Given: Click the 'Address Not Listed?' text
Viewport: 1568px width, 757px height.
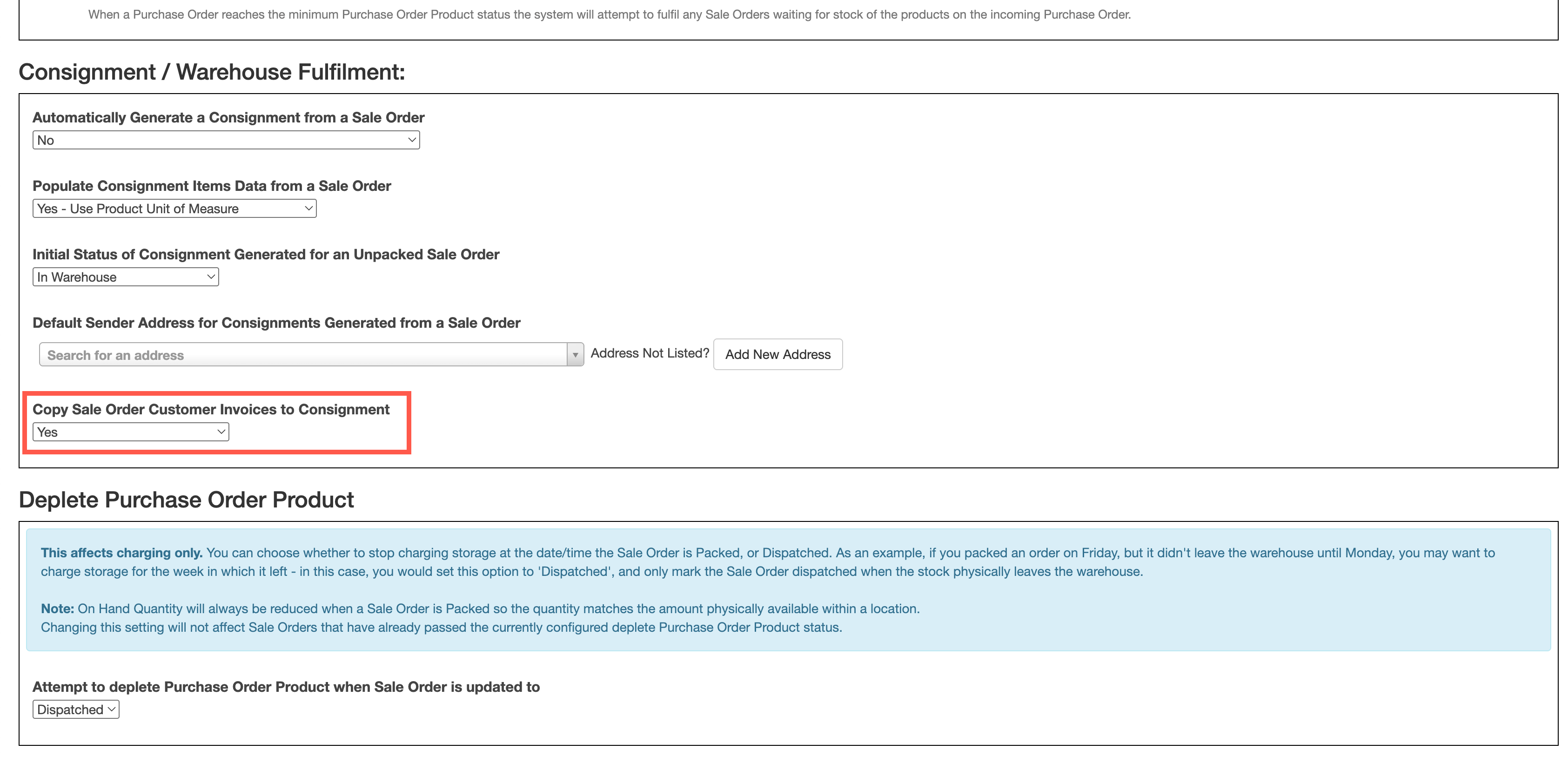Looking at the screenshot, I should [650, 353].
